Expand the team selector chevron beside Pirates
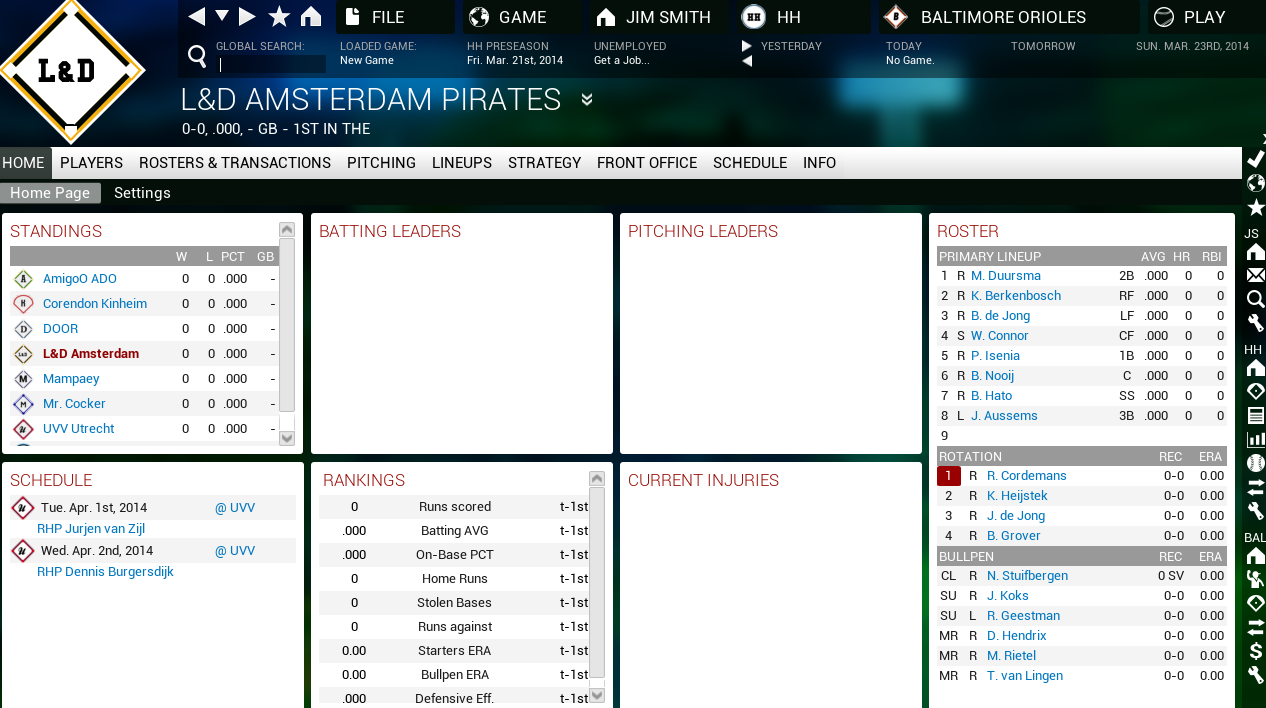Screen dimensions: 1266x708 click(x=587, y=99)
